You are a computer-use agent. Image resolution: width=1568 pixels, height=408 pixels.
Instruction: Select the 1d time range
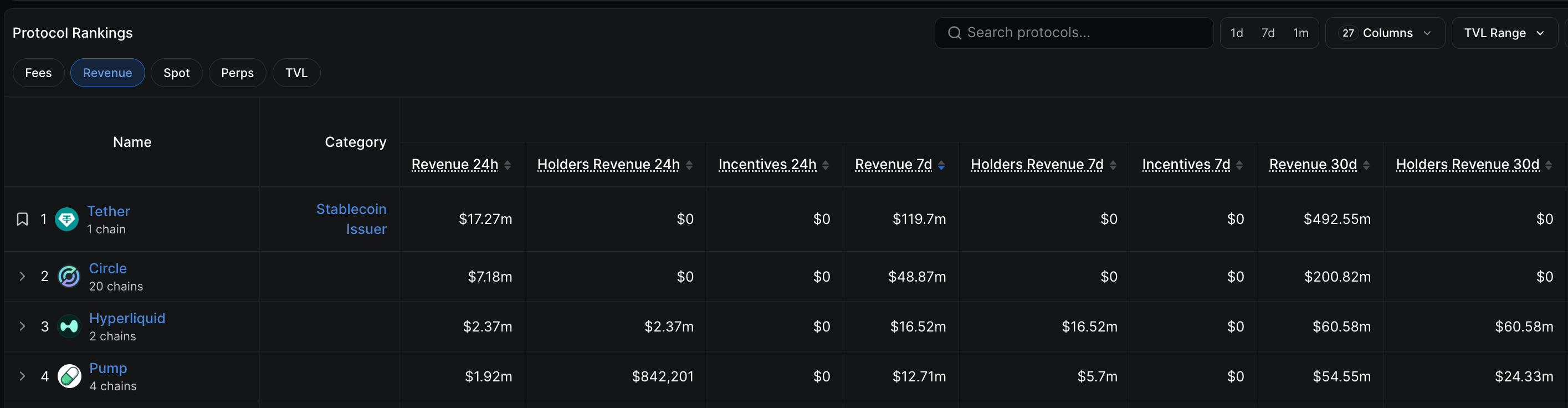coord(1236,33)
